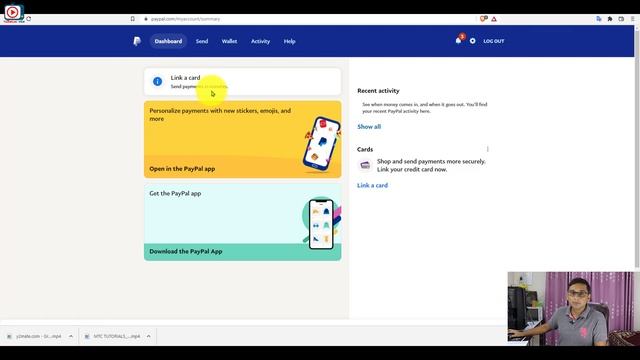Open the account settings gear
The image size is (640, 360).
[x=472, y=41]
